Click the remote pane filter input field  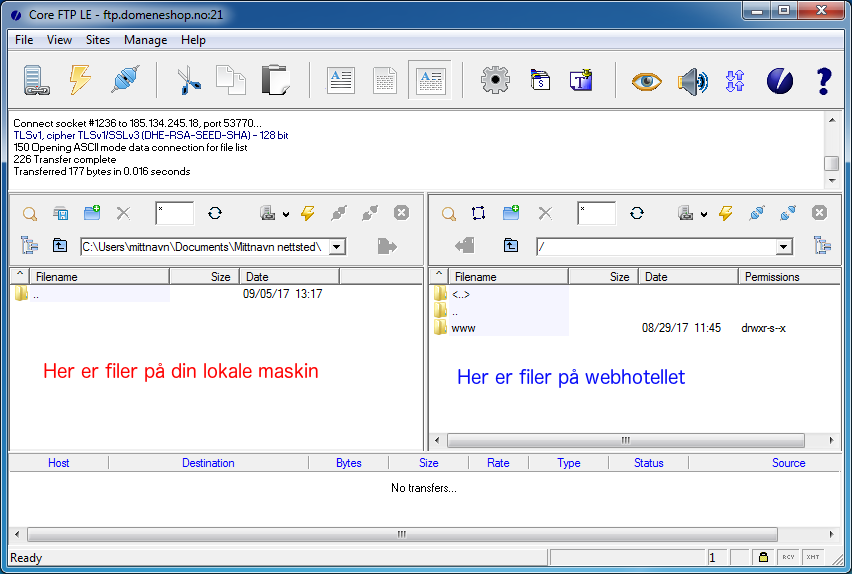click(x=597, y=213)
